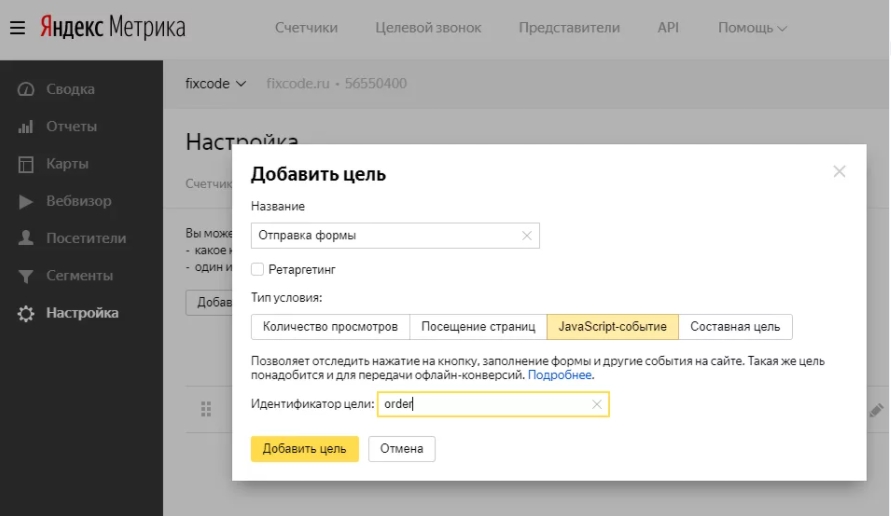
Task: Follow the Подробнее link
Action: pos(560,375)
